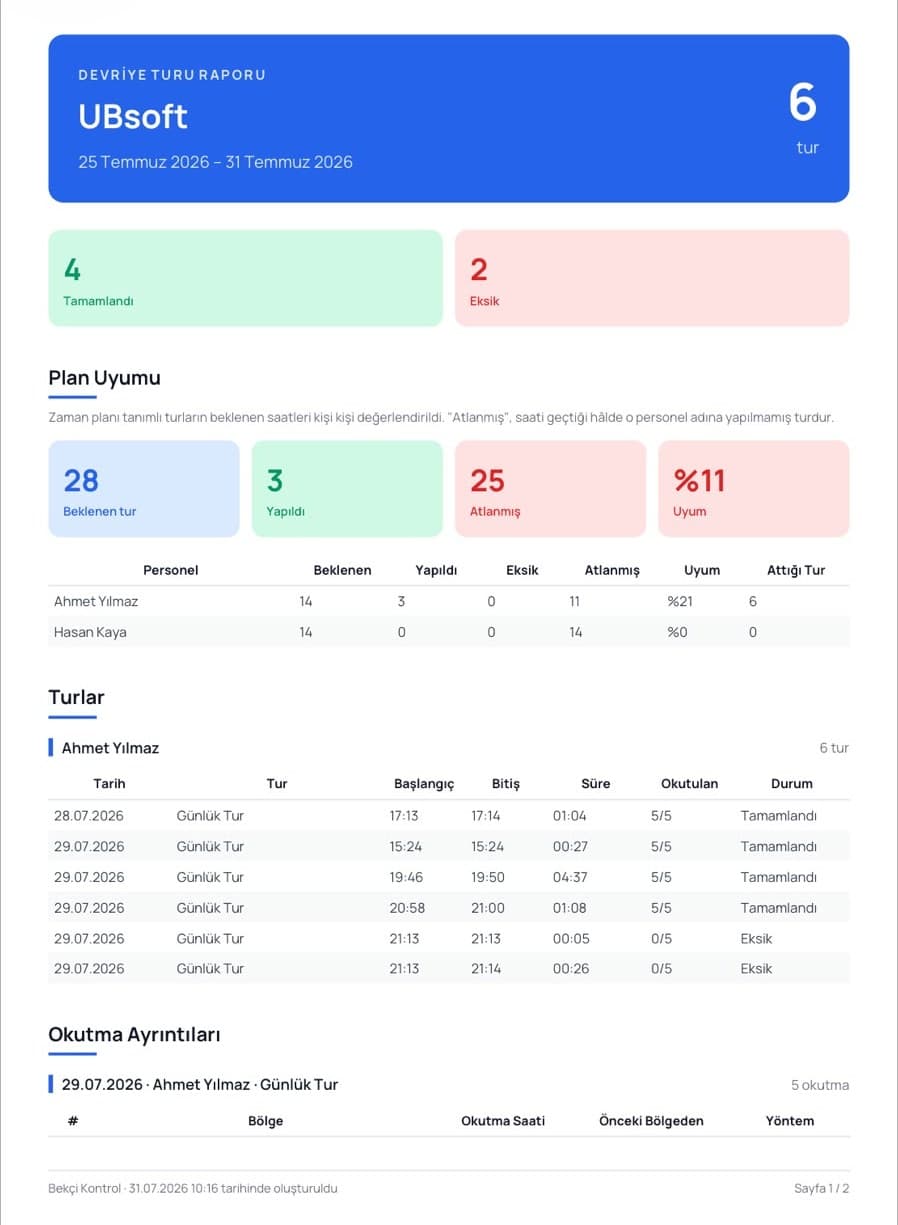Click the duration 00:05
Screen dimensions: 898x1225
tap(571, 938)
